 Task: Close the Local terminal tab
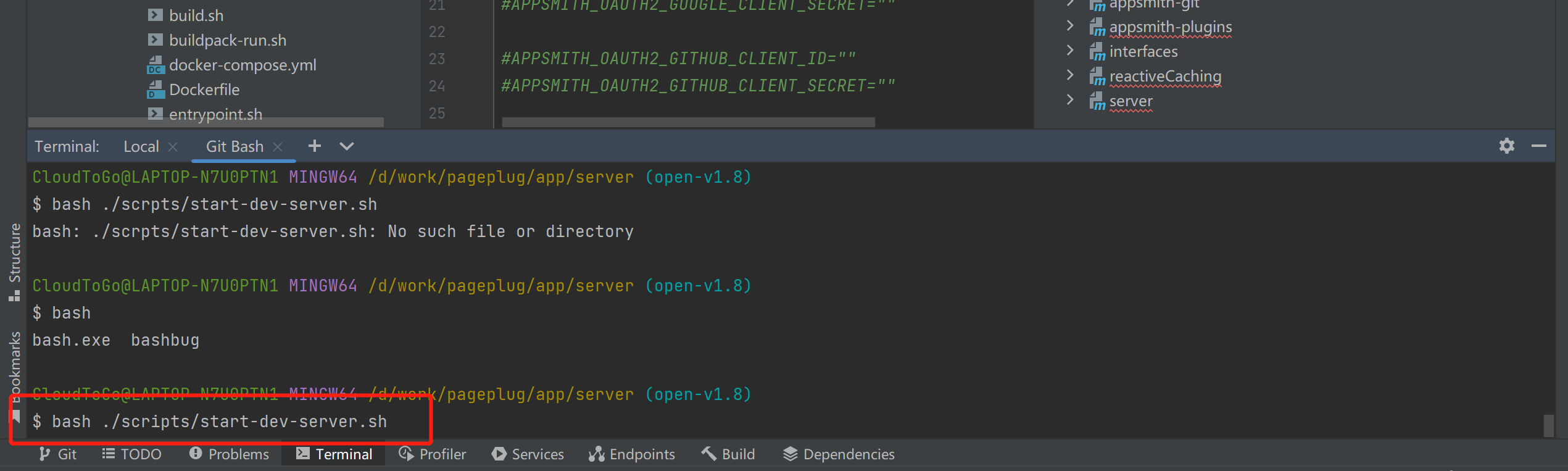(173, 147)
